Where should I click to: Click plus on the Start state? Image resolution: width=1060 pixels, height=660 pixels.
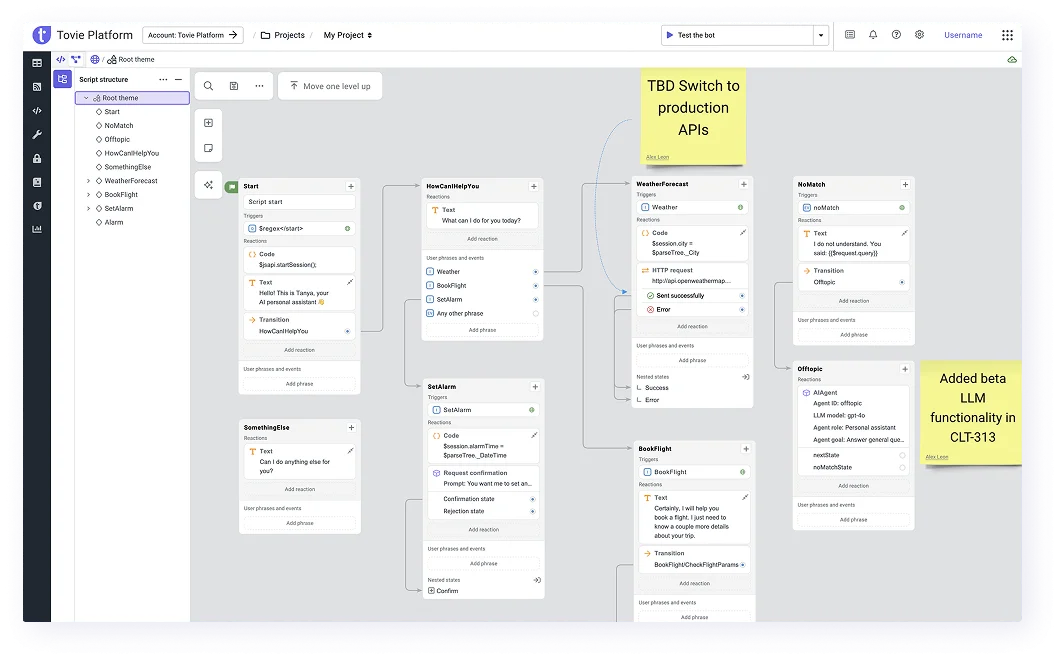pos(351,186)
